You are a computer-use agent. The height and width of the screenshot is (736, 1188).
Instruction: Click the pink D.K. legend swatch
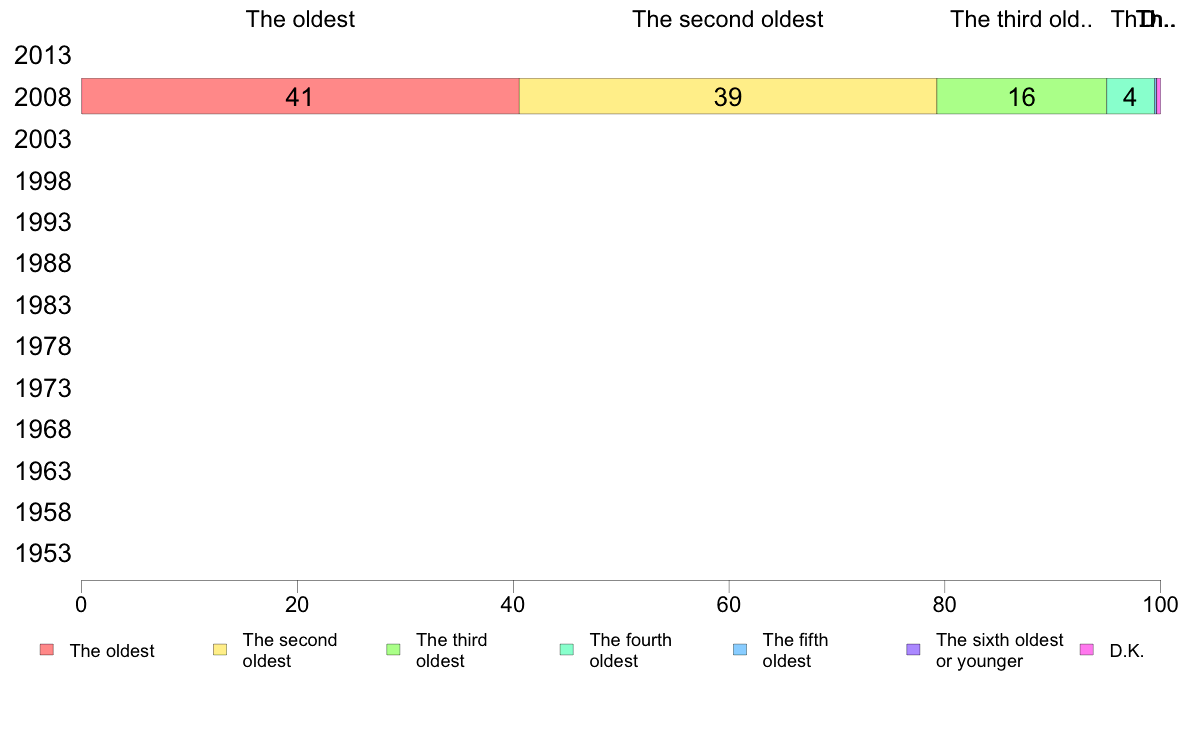point(1086,650)
